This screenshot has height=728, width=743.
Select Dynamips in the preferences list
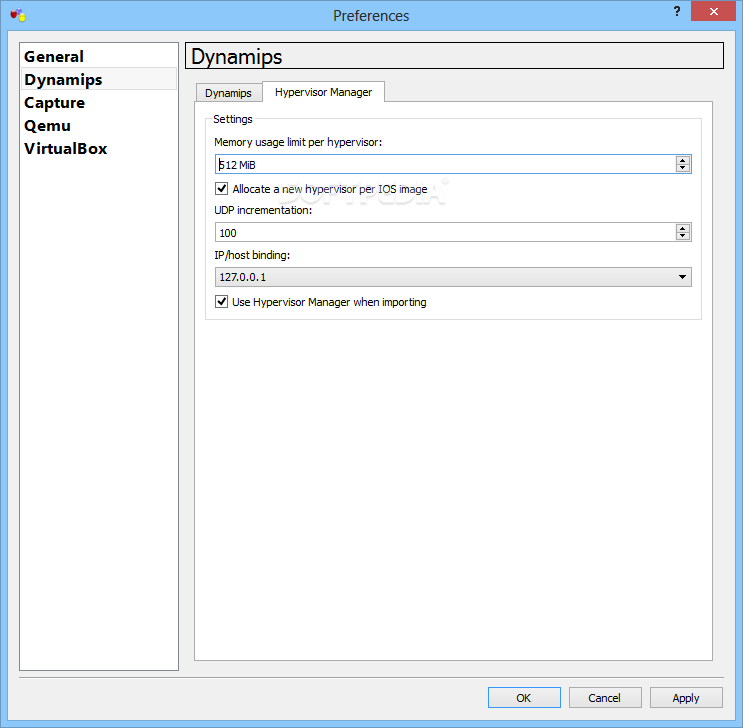(x=98, y=79)
